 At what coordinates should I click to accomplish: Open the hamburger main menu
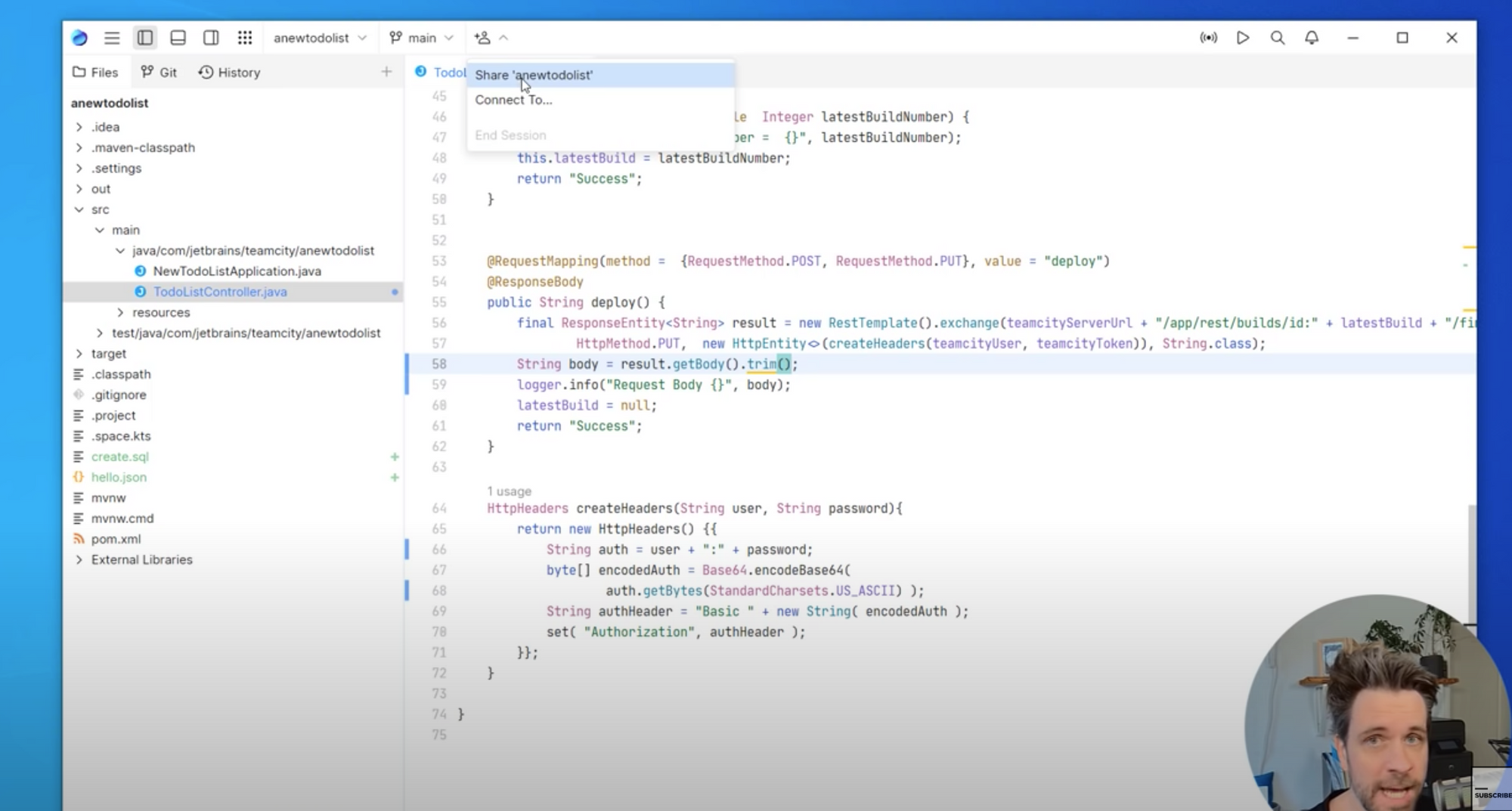(112, 38)
